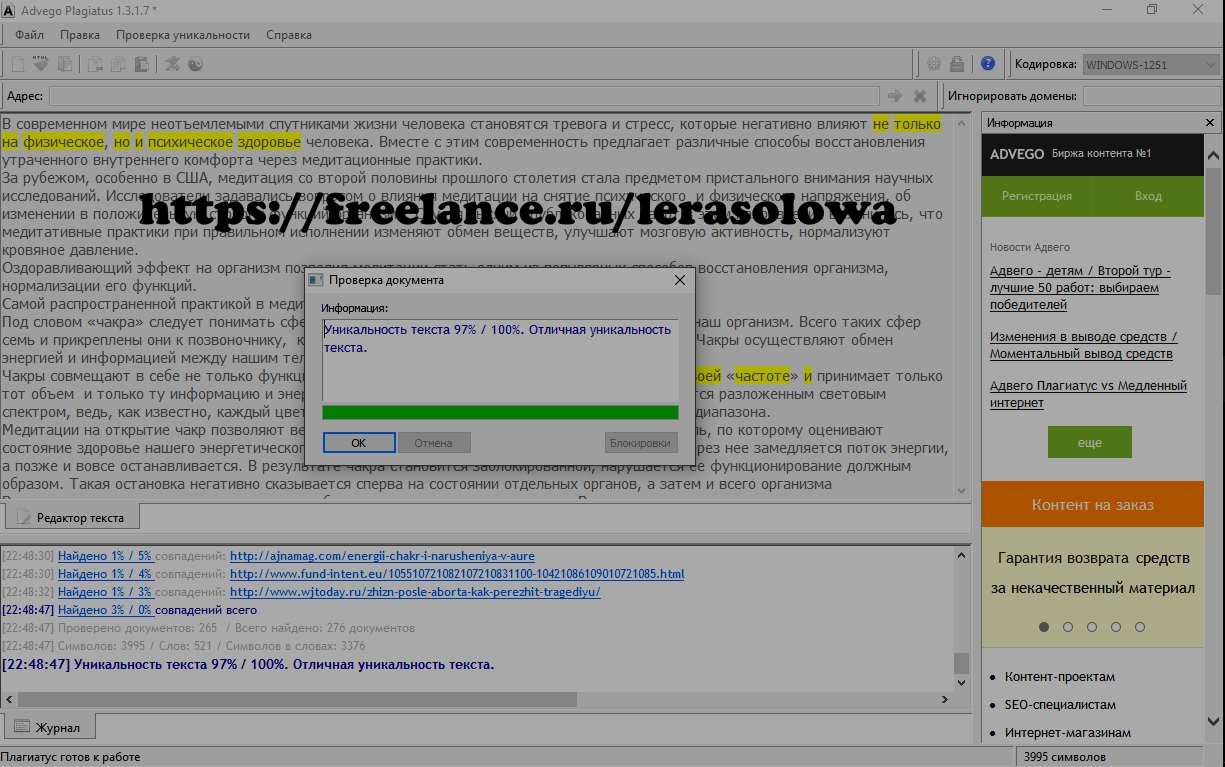Open help via blue question mark icon

[988, 64]
